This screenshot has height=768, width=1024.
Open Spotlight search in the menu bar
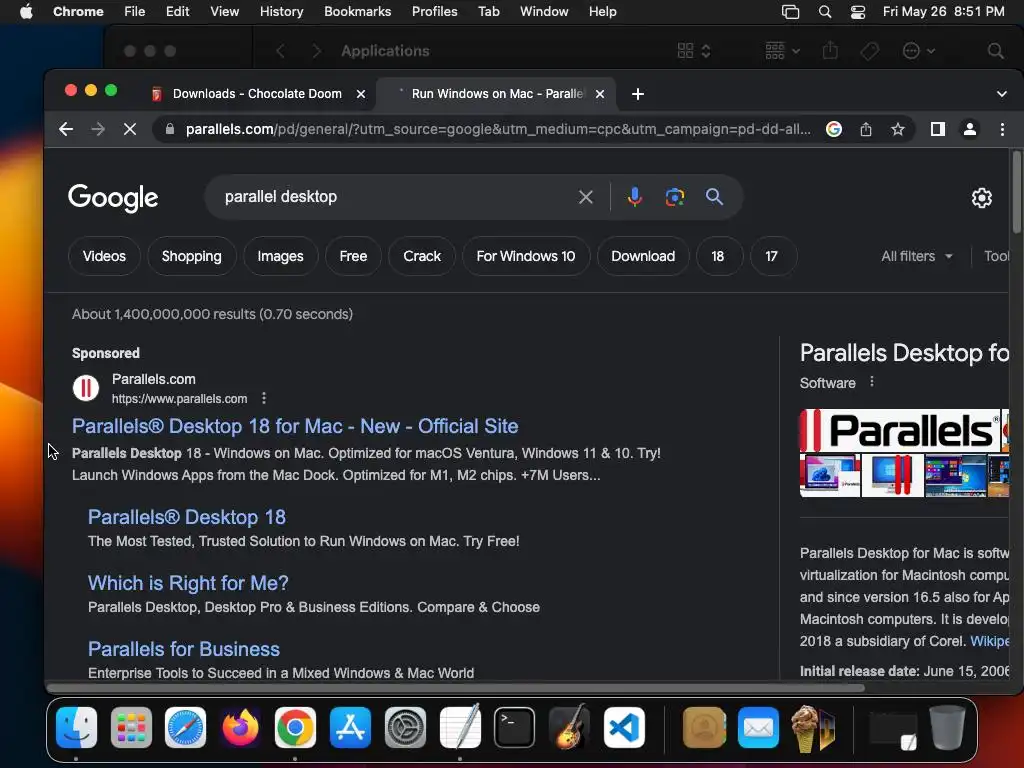pyautogui.click(x=825, y=12)
